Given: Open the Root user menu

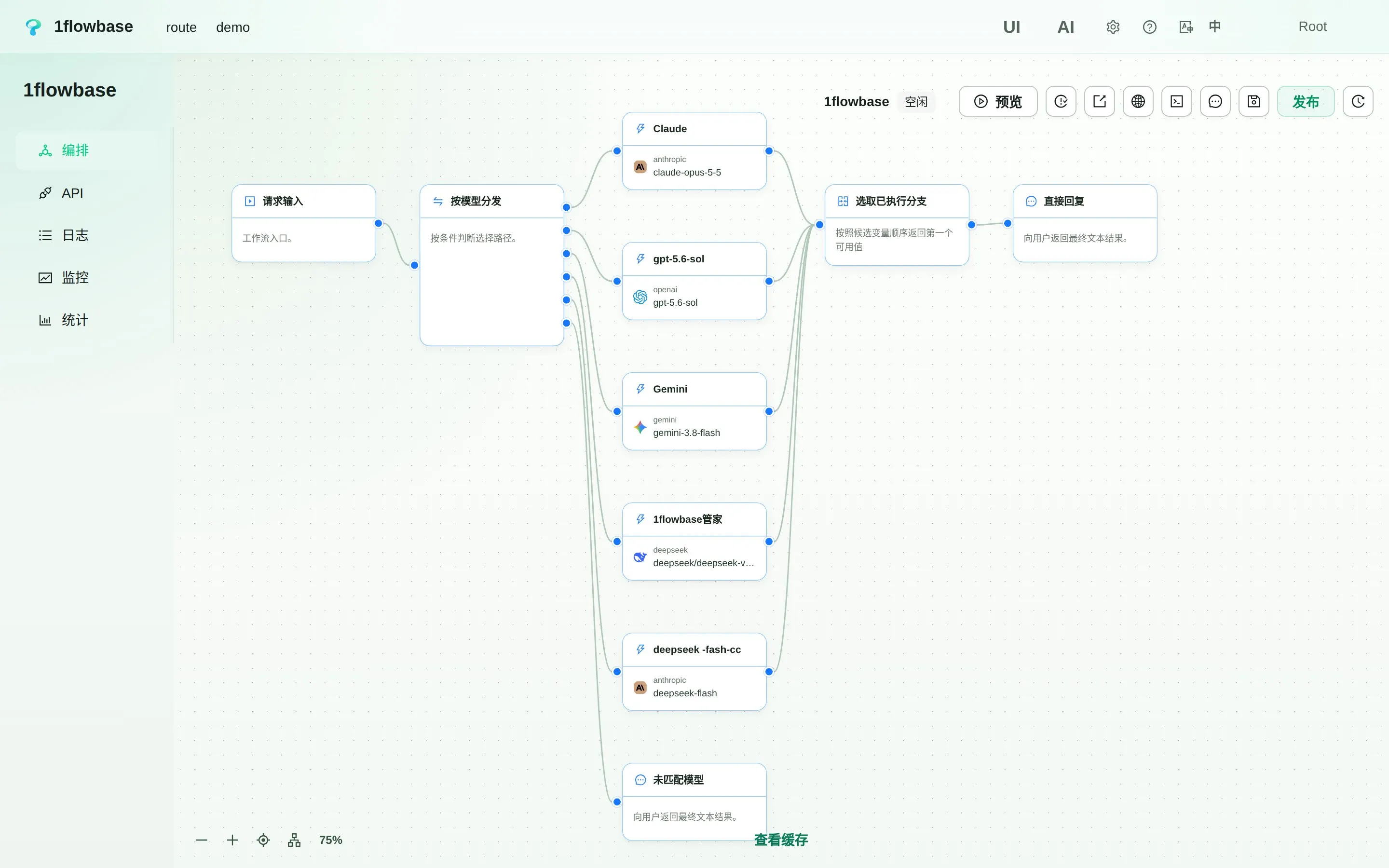Looking at the screenshot, I should pos(1312,27).
